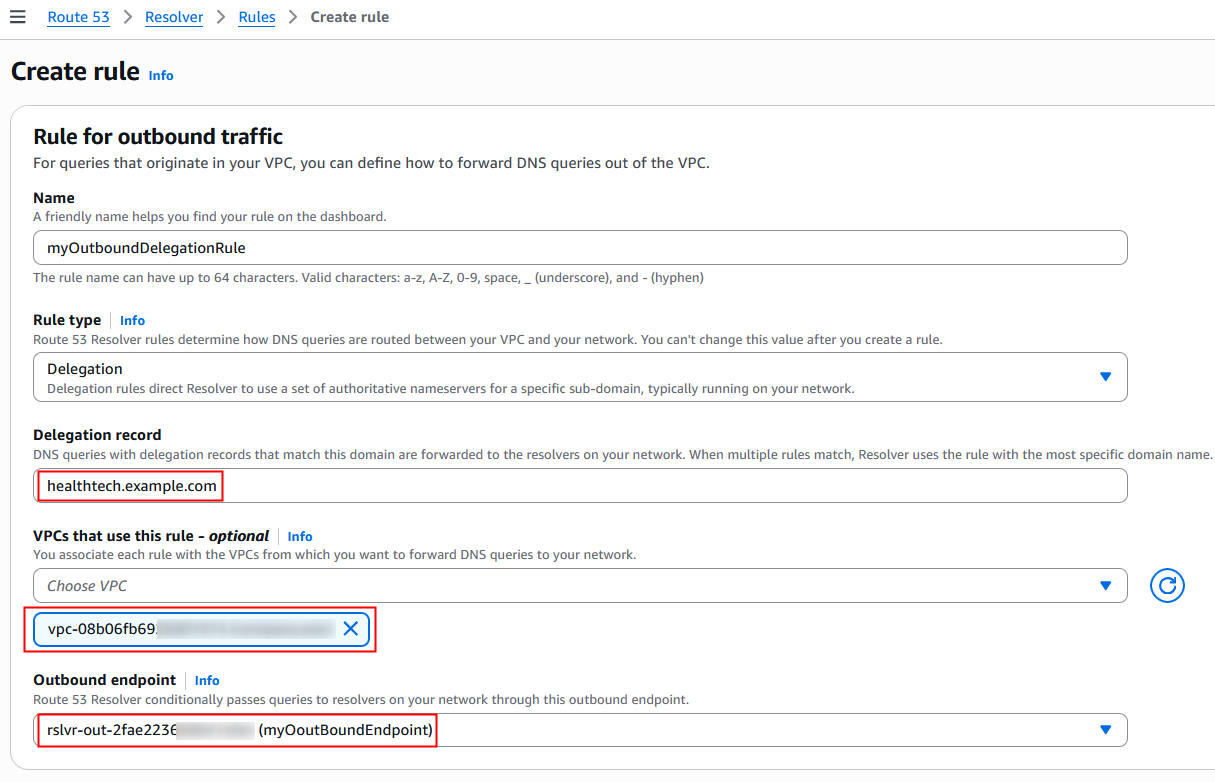1215x782 pixels.
Task: Navigate to Route 53 breadcrumb
Action: 78,16
